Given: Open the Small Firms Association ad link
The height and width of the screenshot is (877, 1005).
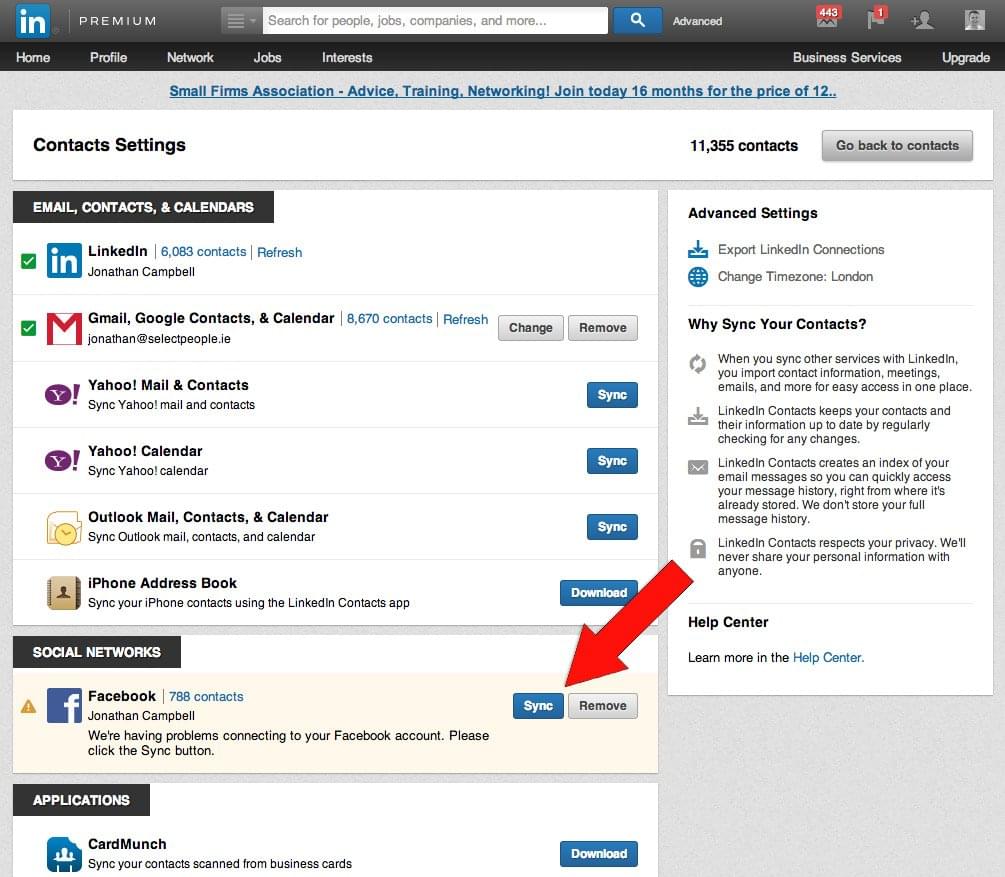Looking at the screenshot, I should 502,91.
